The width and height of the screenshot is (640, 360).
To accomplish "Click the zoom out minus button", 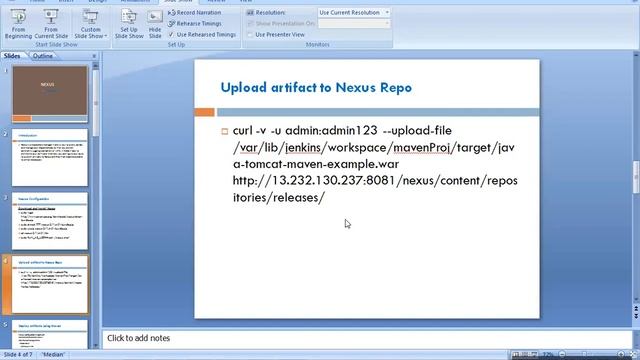I will (x=562, y=354).
